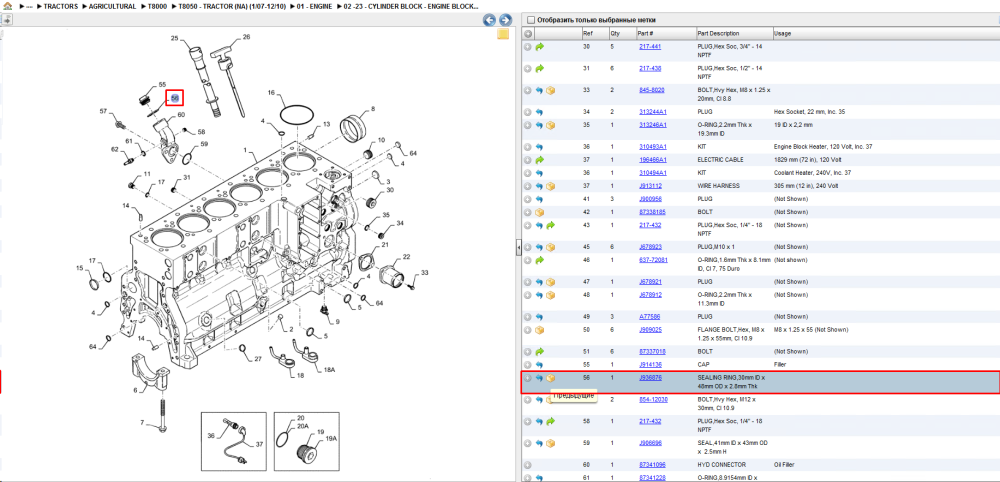Screen dimensions: 1000x482
Task: Open TRACTORS breadcrumb item
Action: tap(61, 6)
